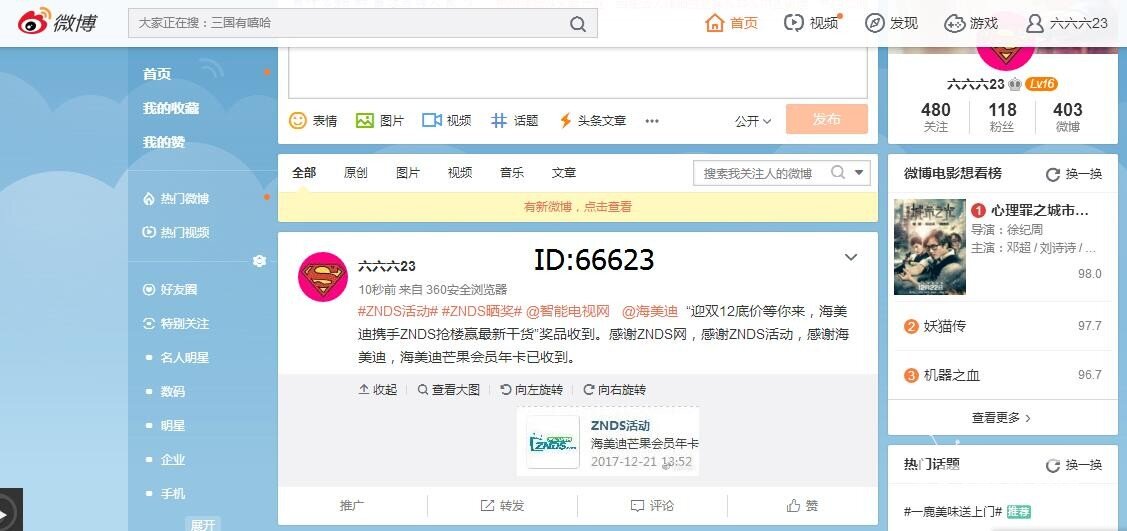
Task: Click 推广 promote under the post
Action: click(352, 506)
